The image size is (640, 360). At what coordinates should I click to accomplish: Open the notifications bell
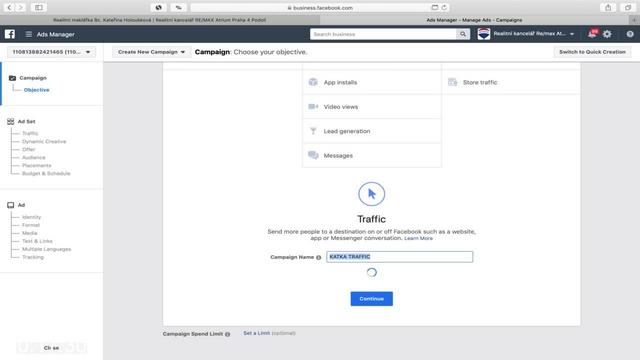[x=592, y=34]
